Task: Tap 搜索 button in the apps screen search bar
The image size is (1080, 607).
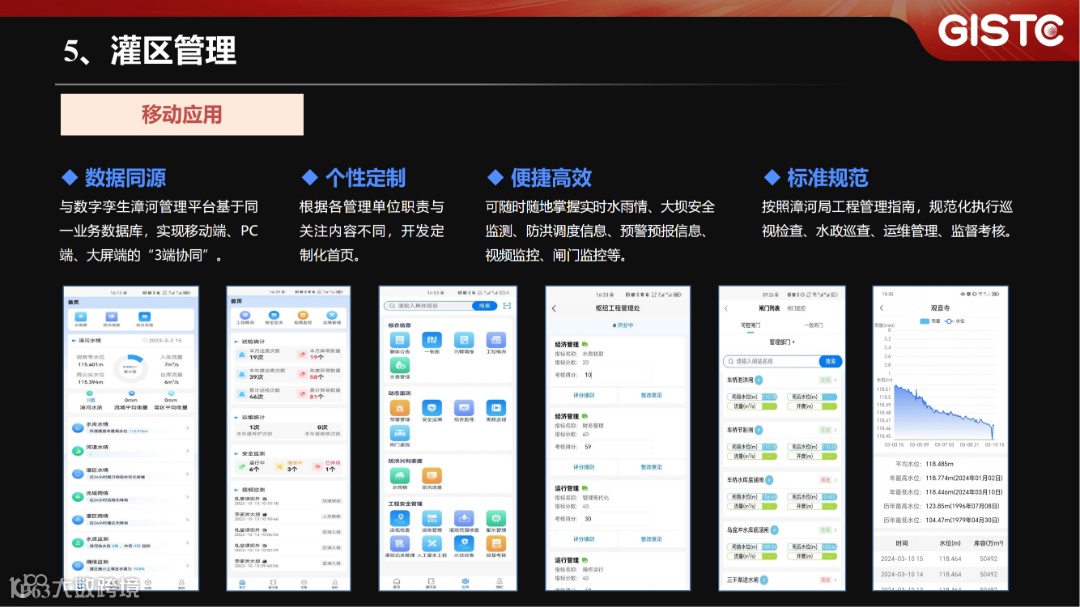Action: 485,306
